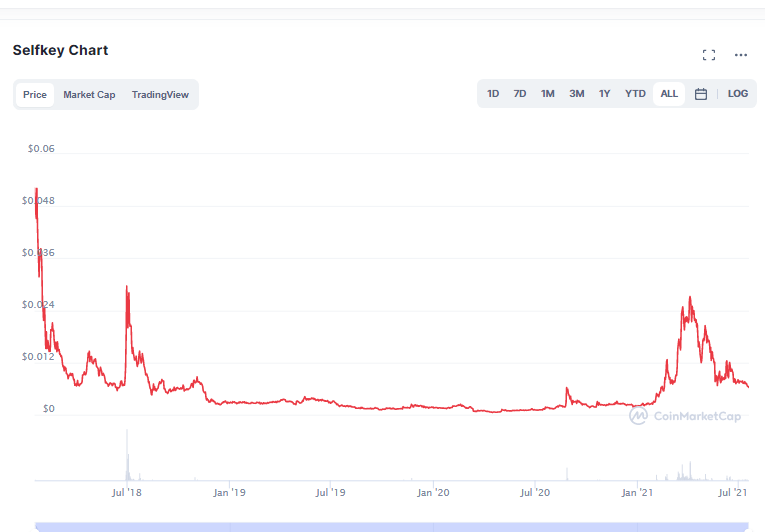Click the Selfkey Chart heading
The image size is (765, 532).
tap(60, 50)
